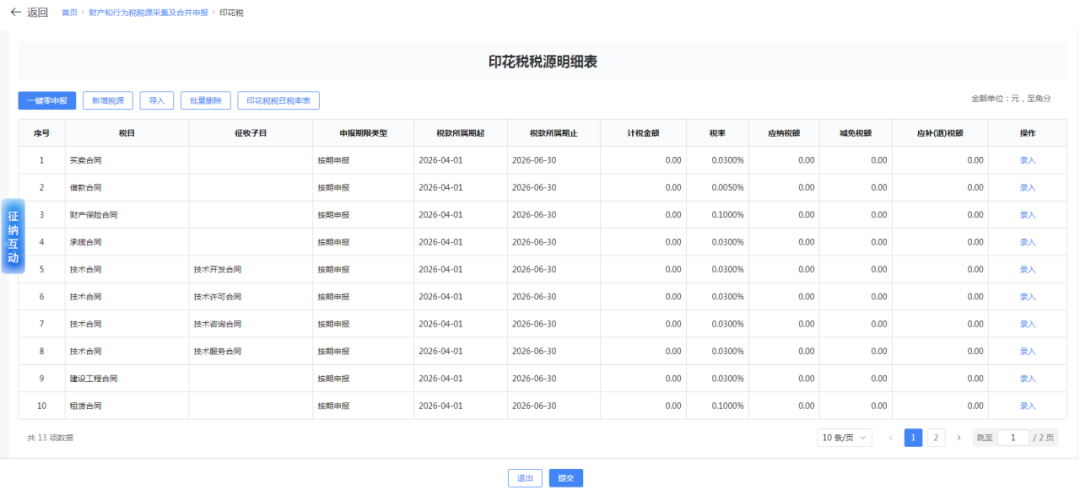
Task: Open the 10 条/页 page size dropdown
Action: pos(844,438)
